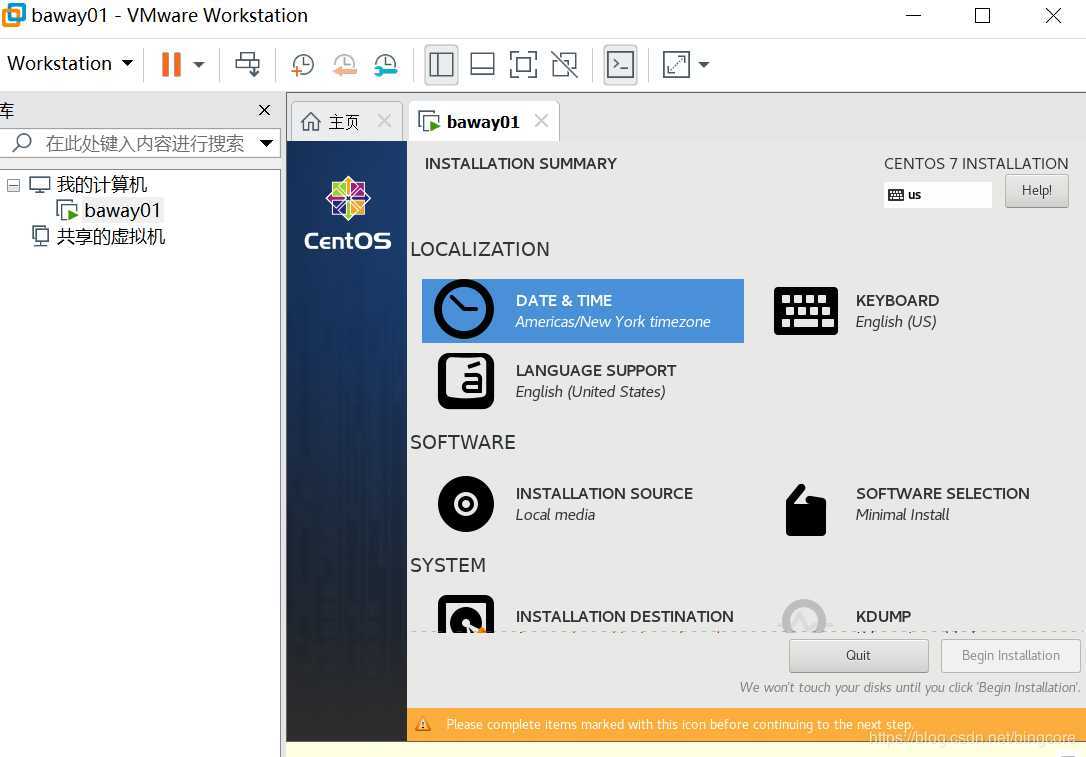Click the Language Support icon
The height and width of the screenshot is (757, 1086).
466,381
